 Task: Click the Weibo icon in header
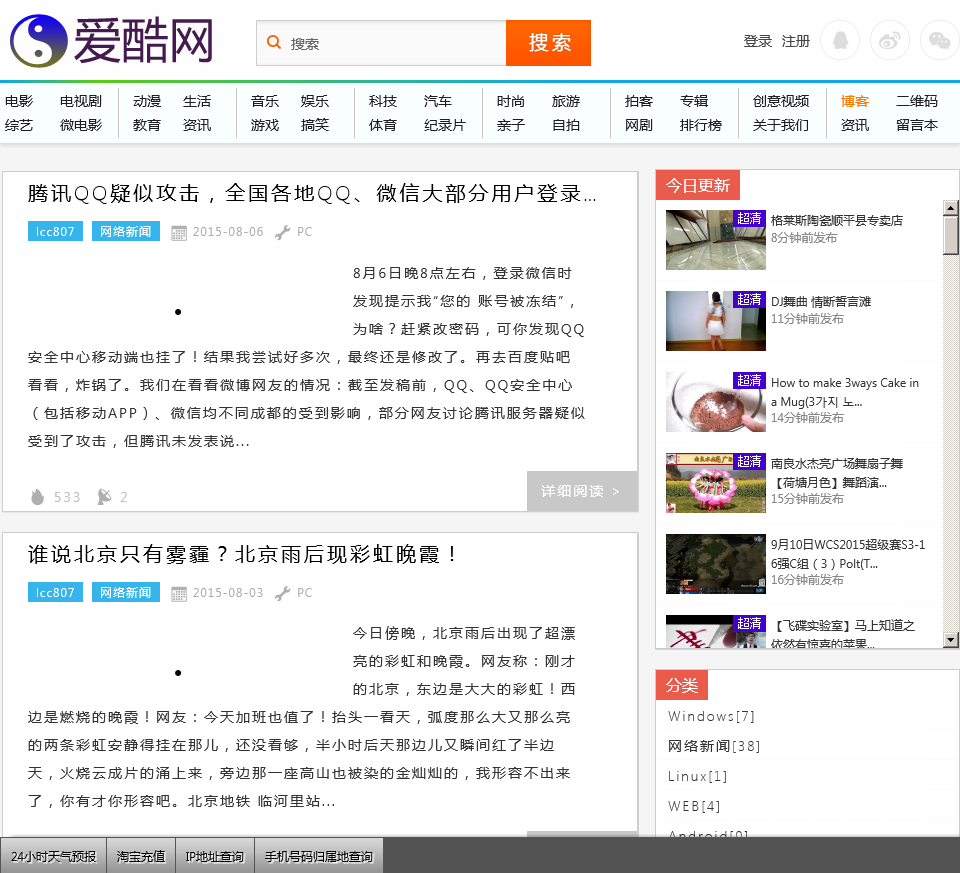click(x=890, y=41)
